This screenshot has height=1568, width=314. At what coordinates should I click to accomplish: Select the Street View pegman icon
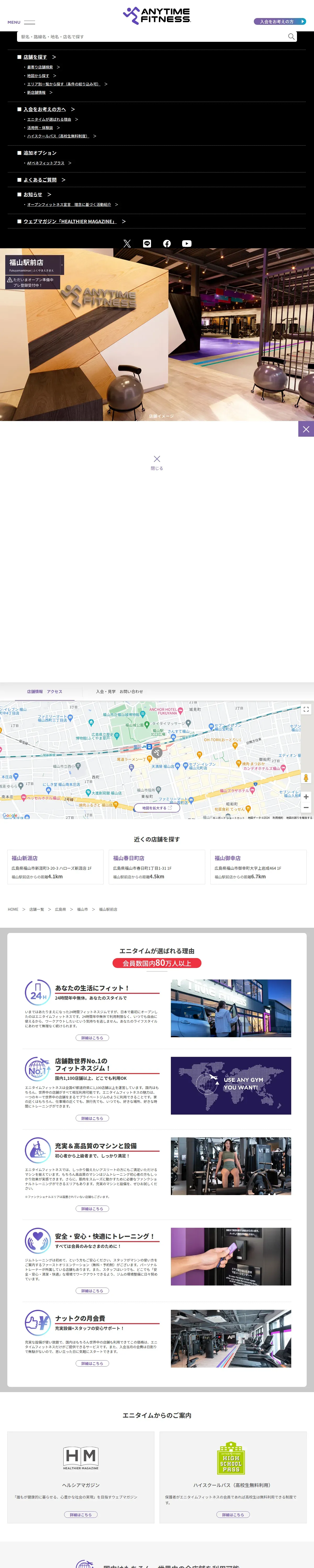[306, 778]
